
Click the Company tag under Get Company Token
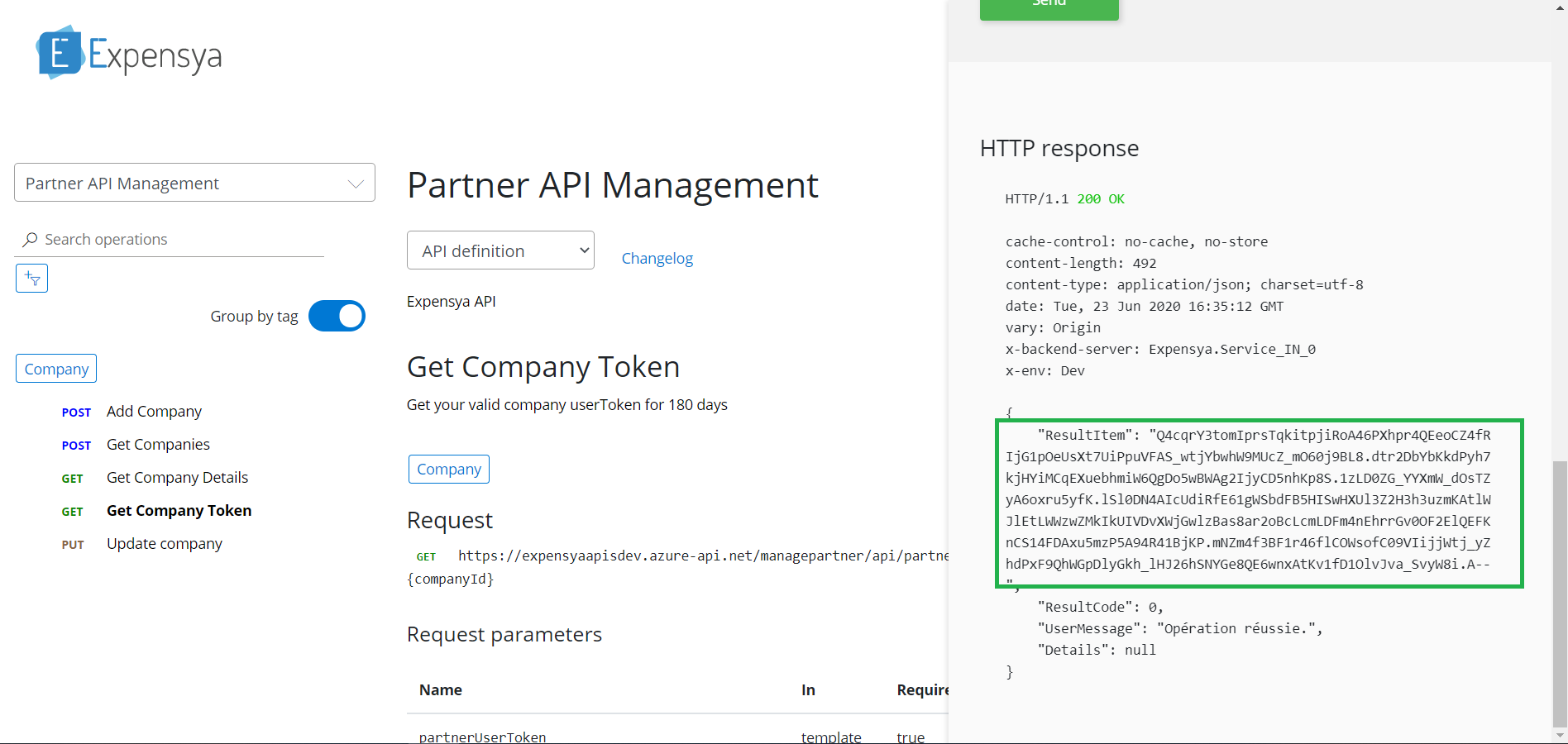pyautogui.click(x=449, y=469)
